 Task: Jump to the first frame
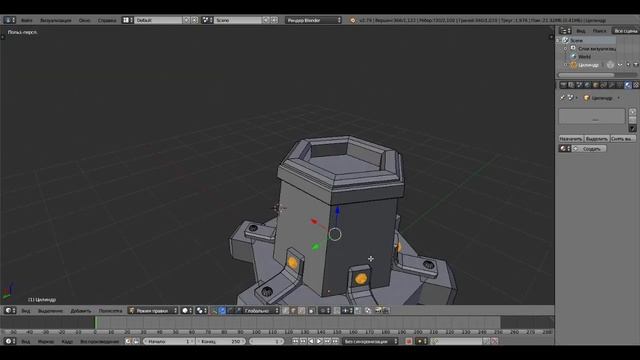tap(296, 341)
